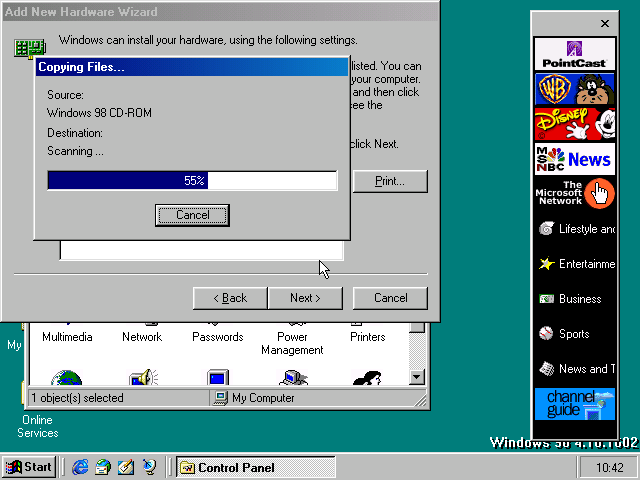This screenshot has height=480, width=640.
Task: Select Power Management in Control Panel
Action: pos(292,343)
